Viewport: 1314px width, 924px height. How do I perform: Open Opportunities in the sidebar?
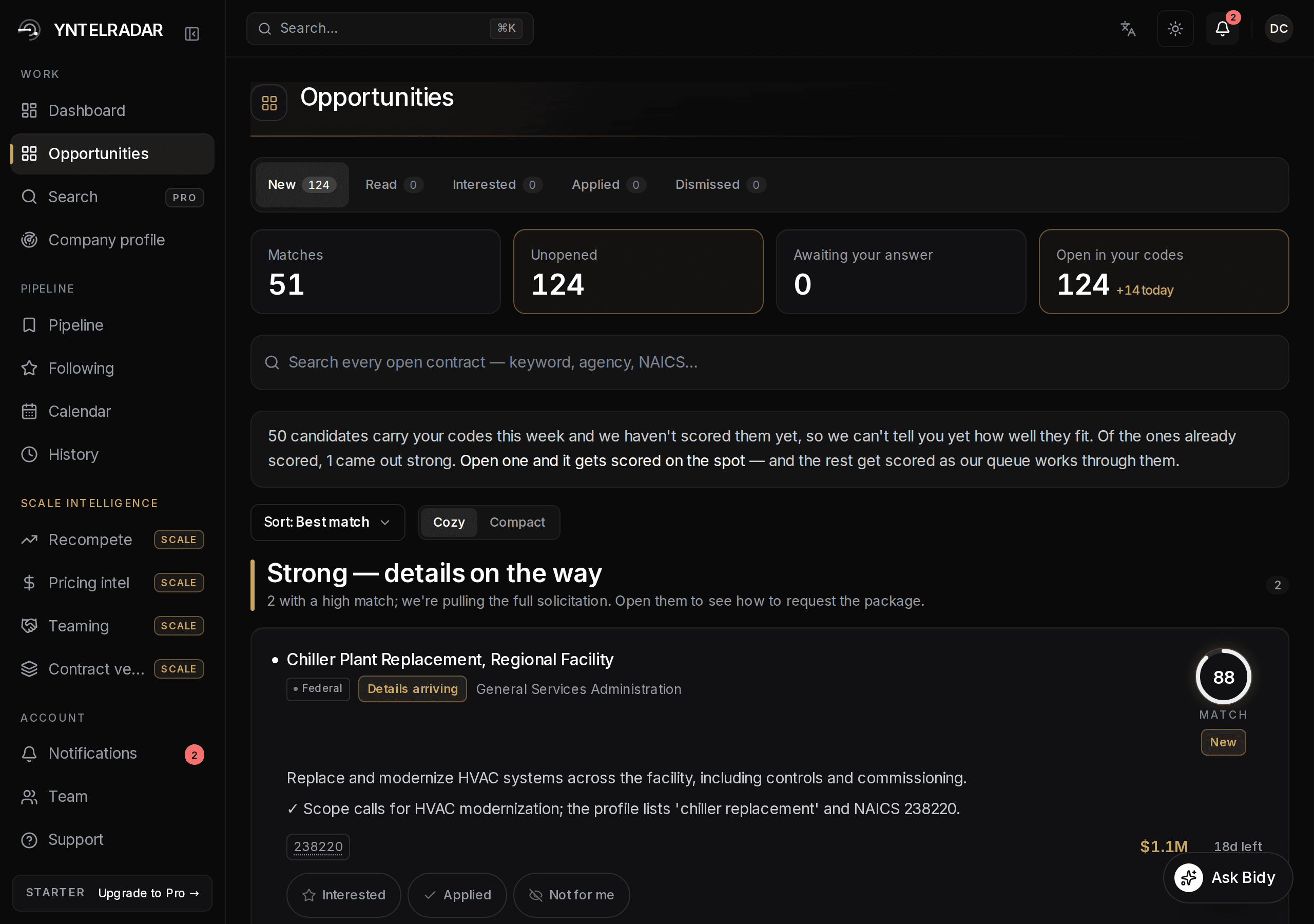(x=112, y=154)
